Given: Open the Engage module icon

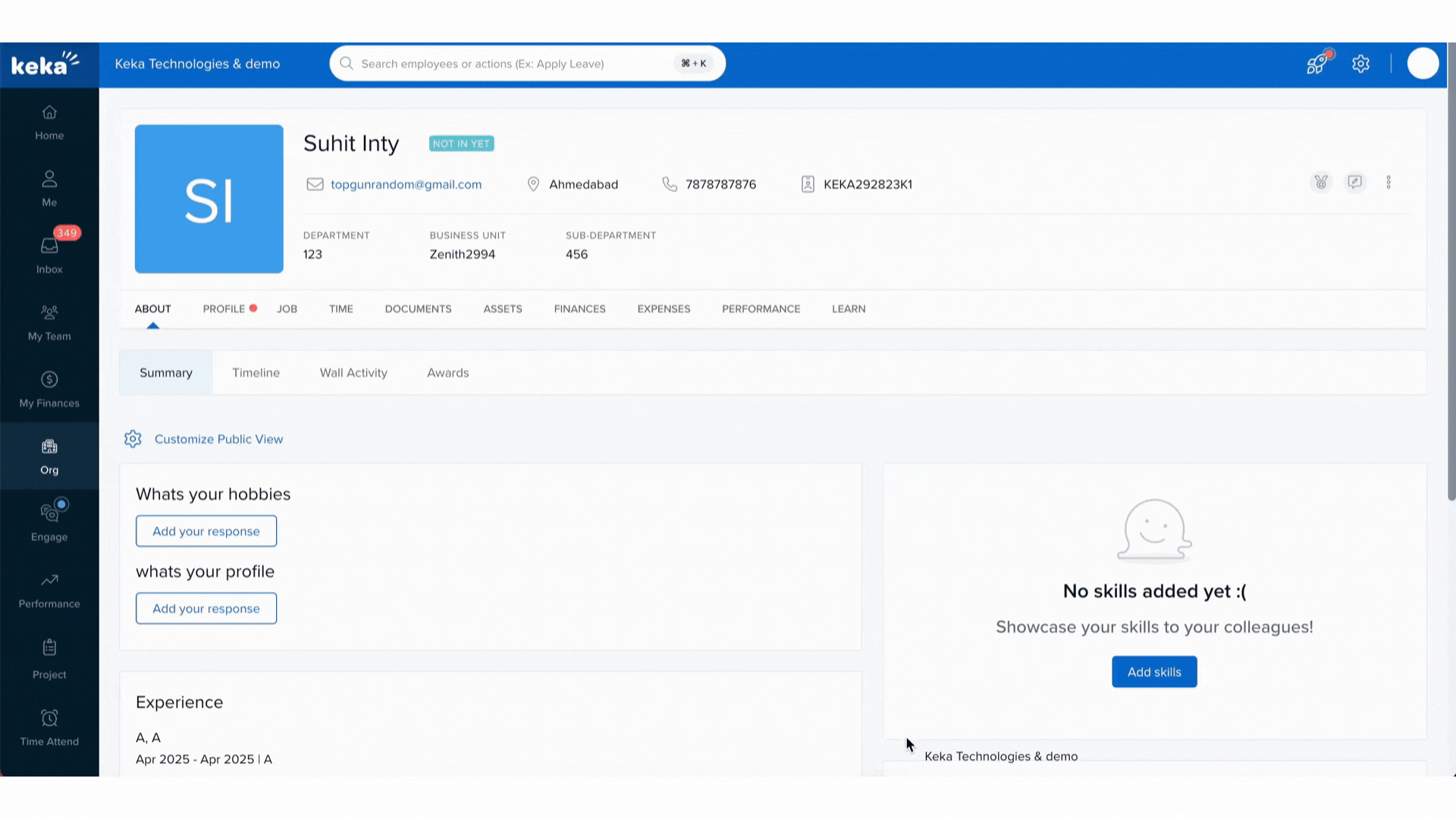Looking at the screenshot, I should [x=49, y=522].
